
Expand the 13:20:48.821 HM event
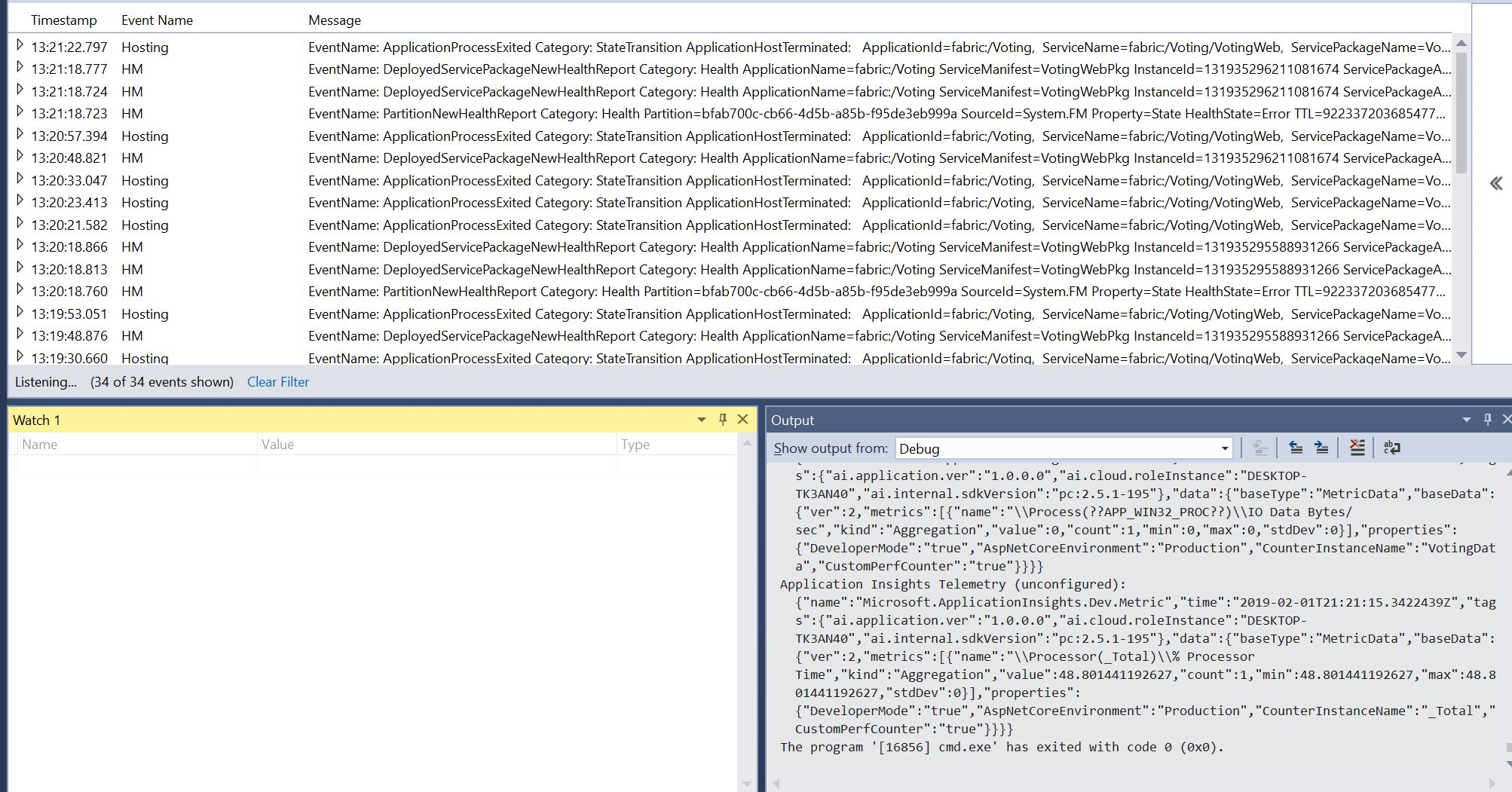tap(20, 157)
